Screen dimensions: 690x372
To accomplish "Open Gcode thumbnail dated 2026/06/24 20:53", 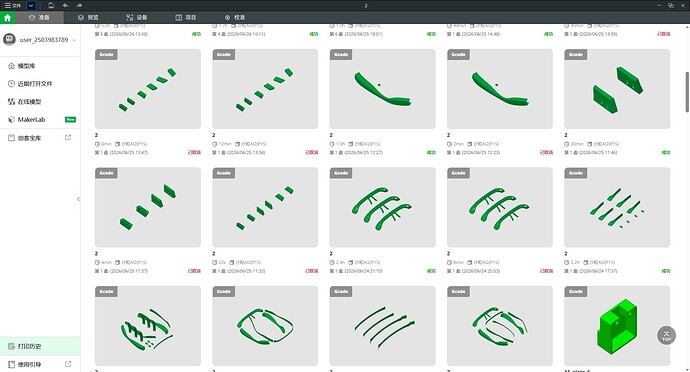I will point(500,207).
